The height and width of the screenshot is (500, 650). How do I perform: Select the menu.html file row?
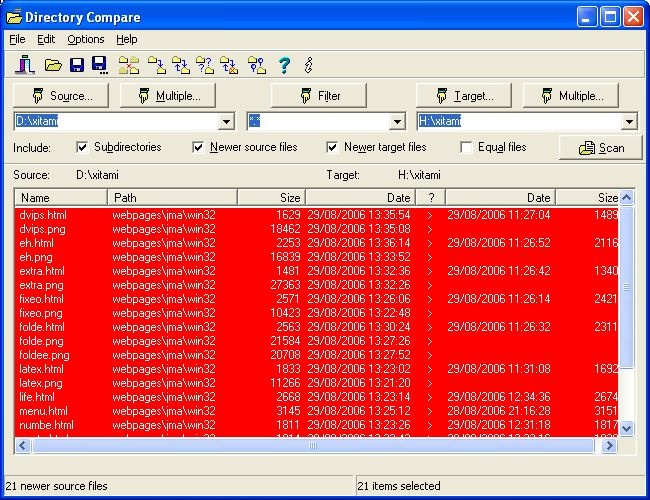click(x=317, y=411)
